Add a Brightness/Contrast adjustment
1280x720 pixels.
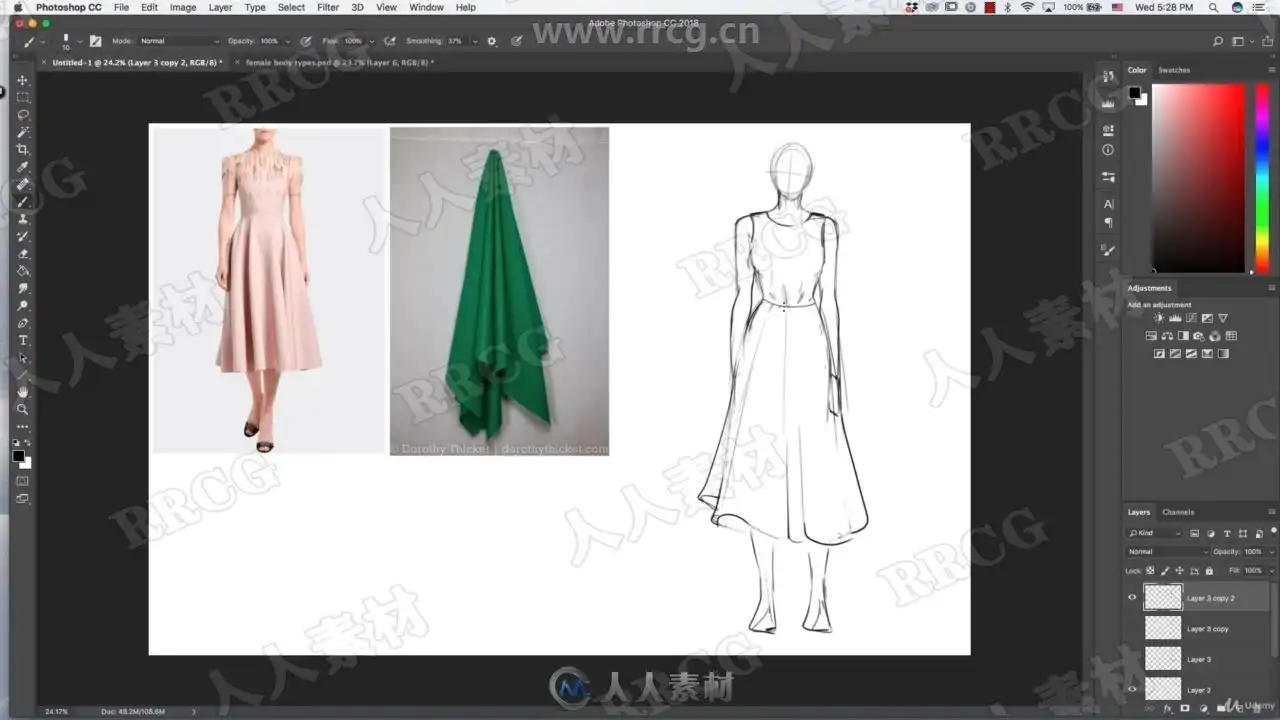point(1159,318)
